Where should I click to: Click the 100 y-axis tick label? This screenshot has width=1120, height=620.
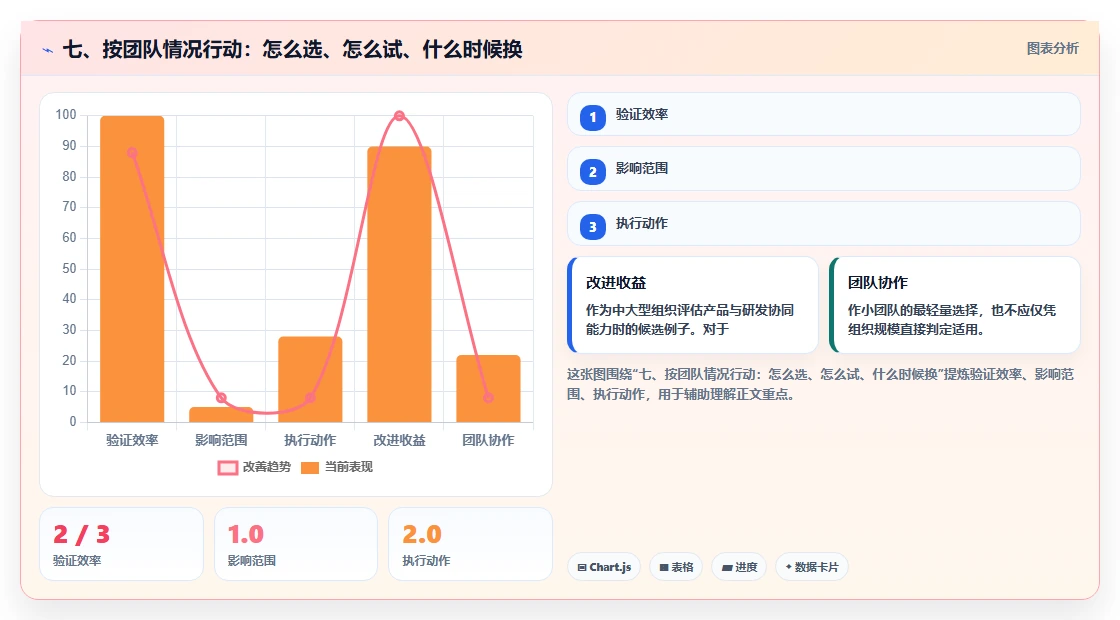[x=66, y=115]
